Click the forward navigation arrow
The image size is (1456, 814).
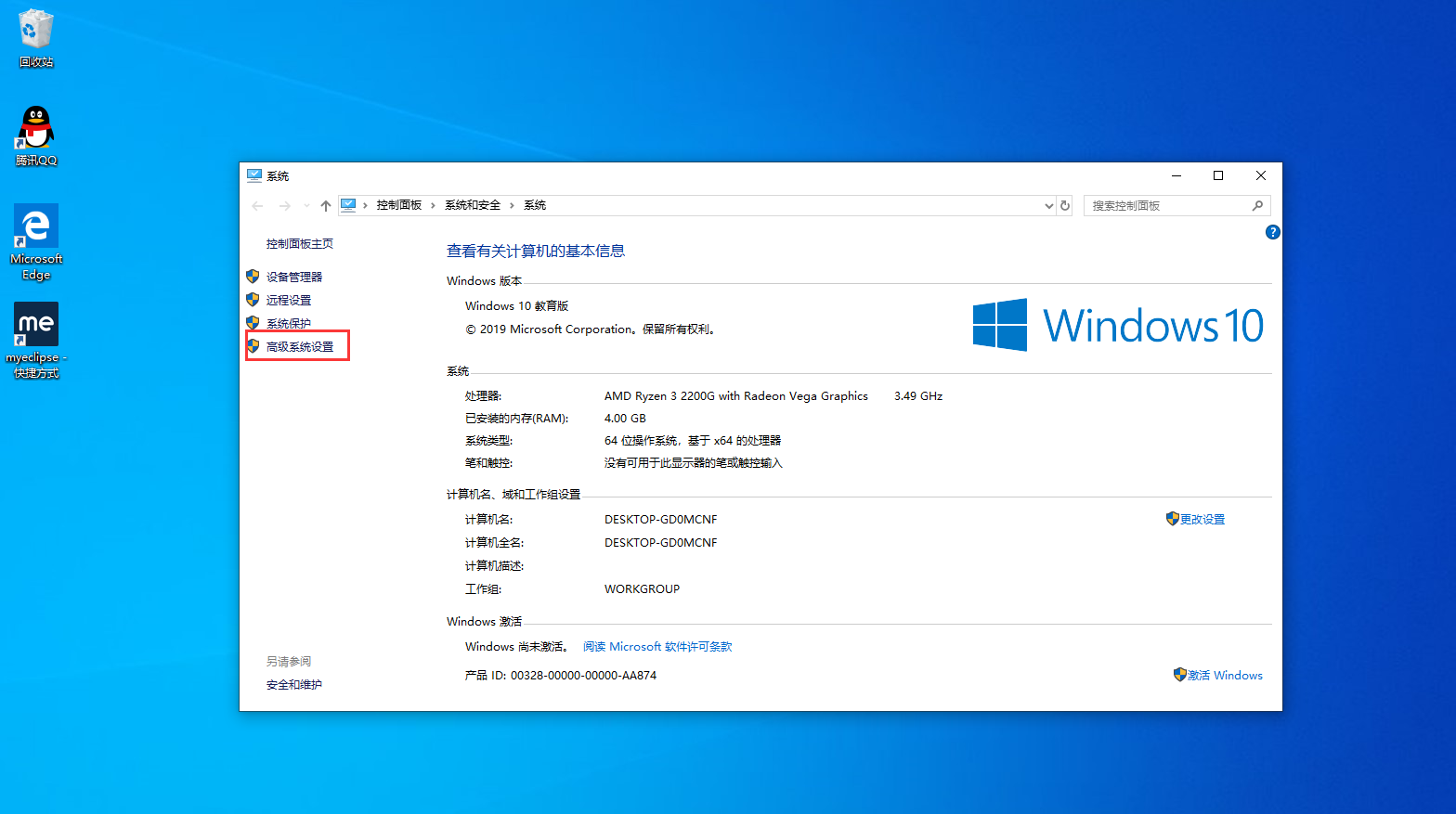coord(285,206)
